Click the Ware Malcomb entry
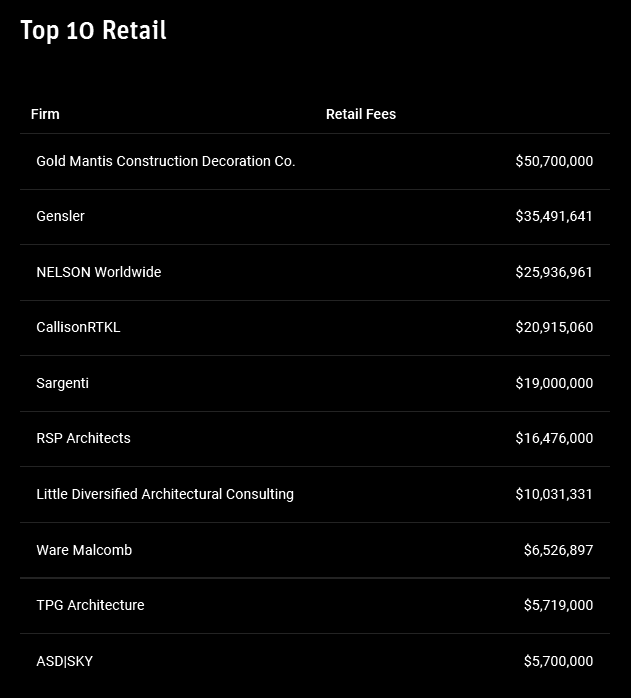 [84, 550]
